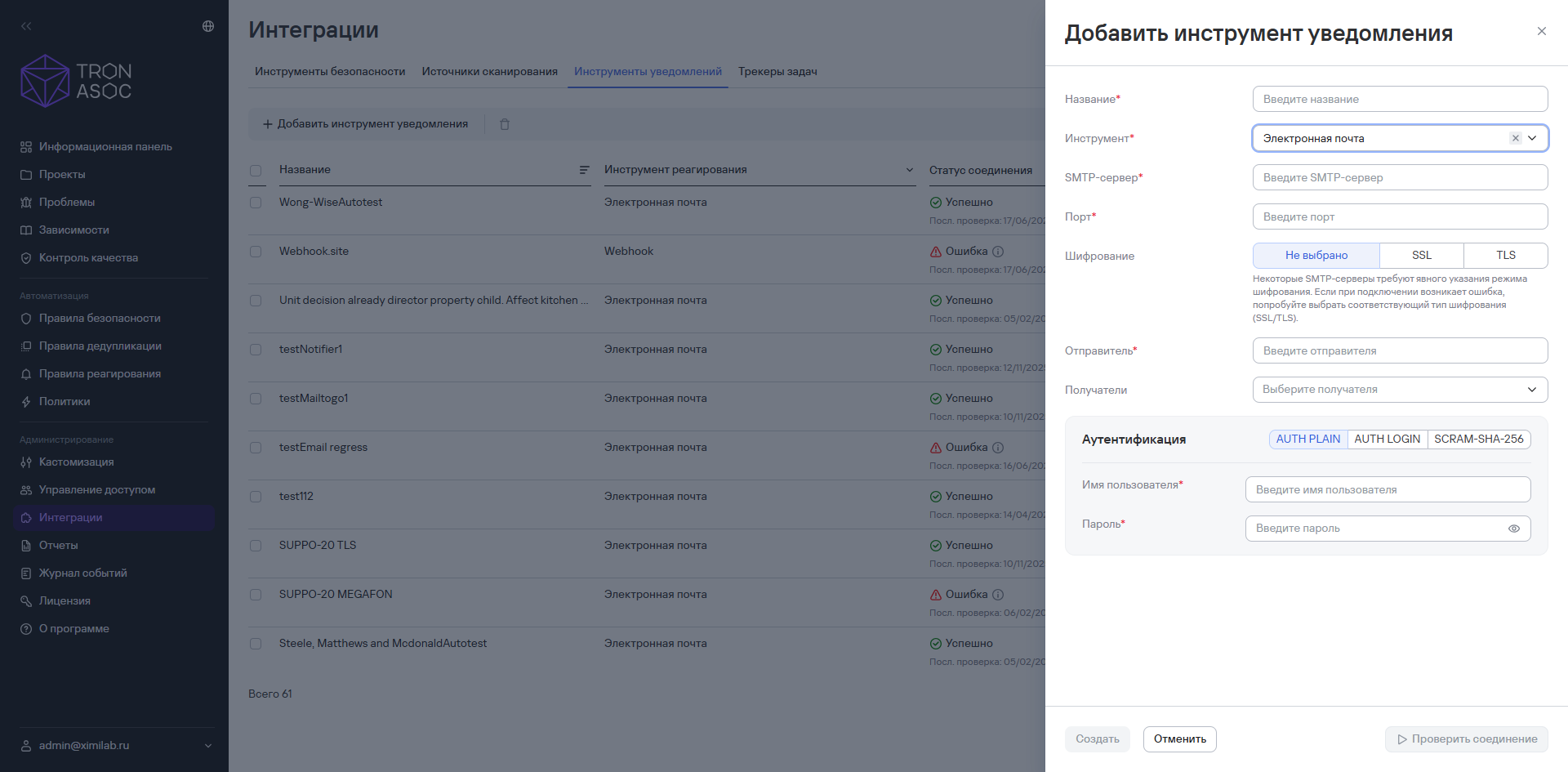Open Контроль качества in the sidebar
Viewport: 1568px width, 772px height.
point(89,258)
